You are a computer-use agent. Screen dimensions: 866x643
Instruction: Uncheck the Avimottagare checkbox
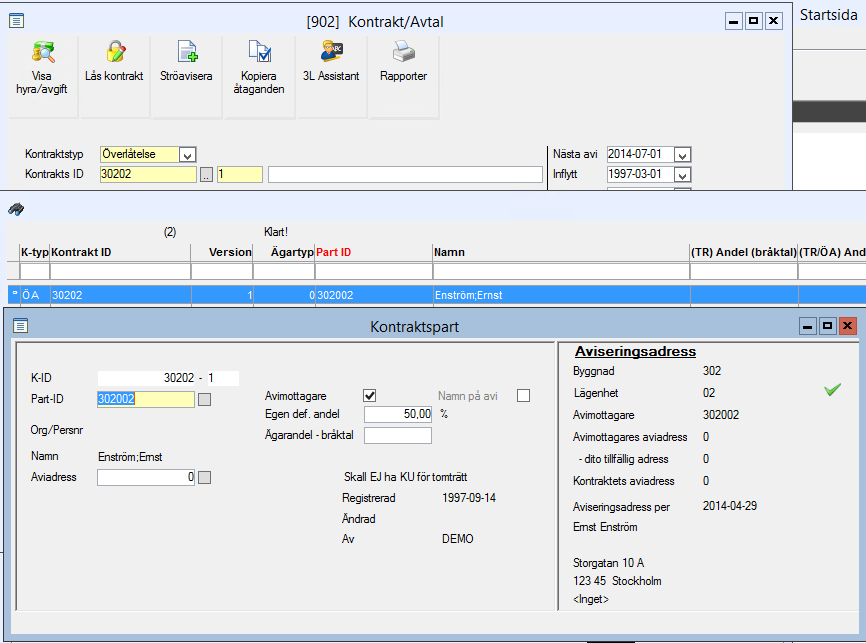click(x=369, y=396)
